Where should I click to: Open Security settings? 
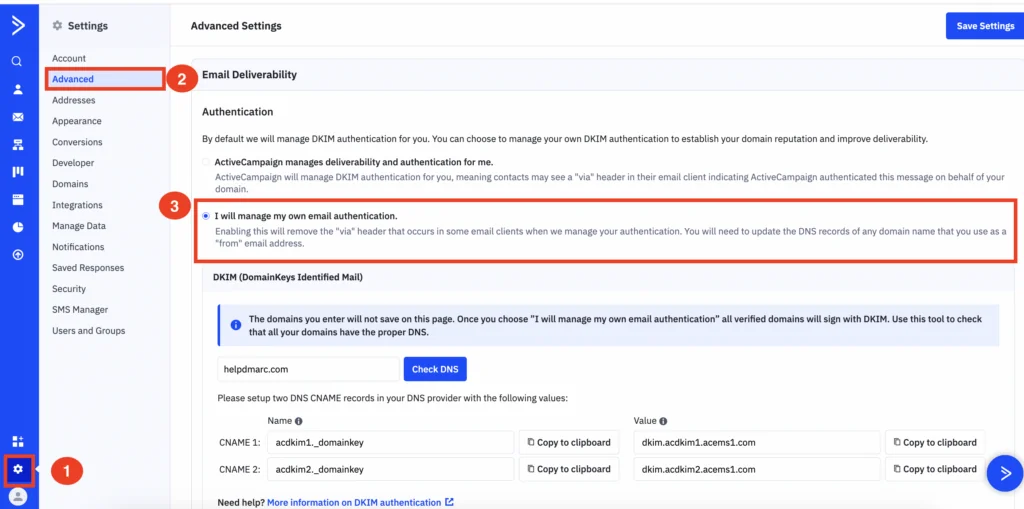pyautogui.click(x=69, y=288)
